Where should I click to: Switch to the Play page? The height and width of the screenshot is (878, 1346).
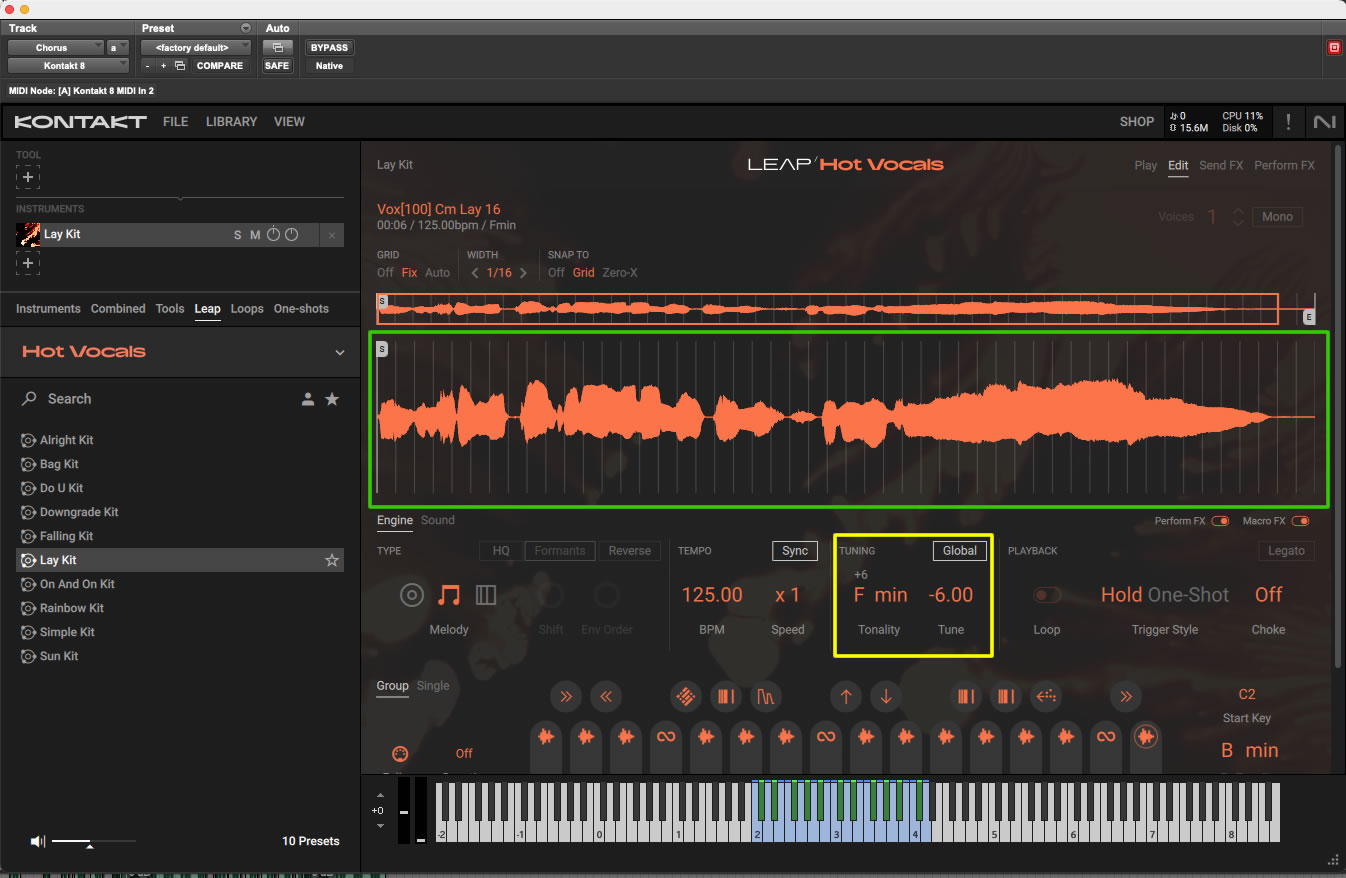[1145, 166]
